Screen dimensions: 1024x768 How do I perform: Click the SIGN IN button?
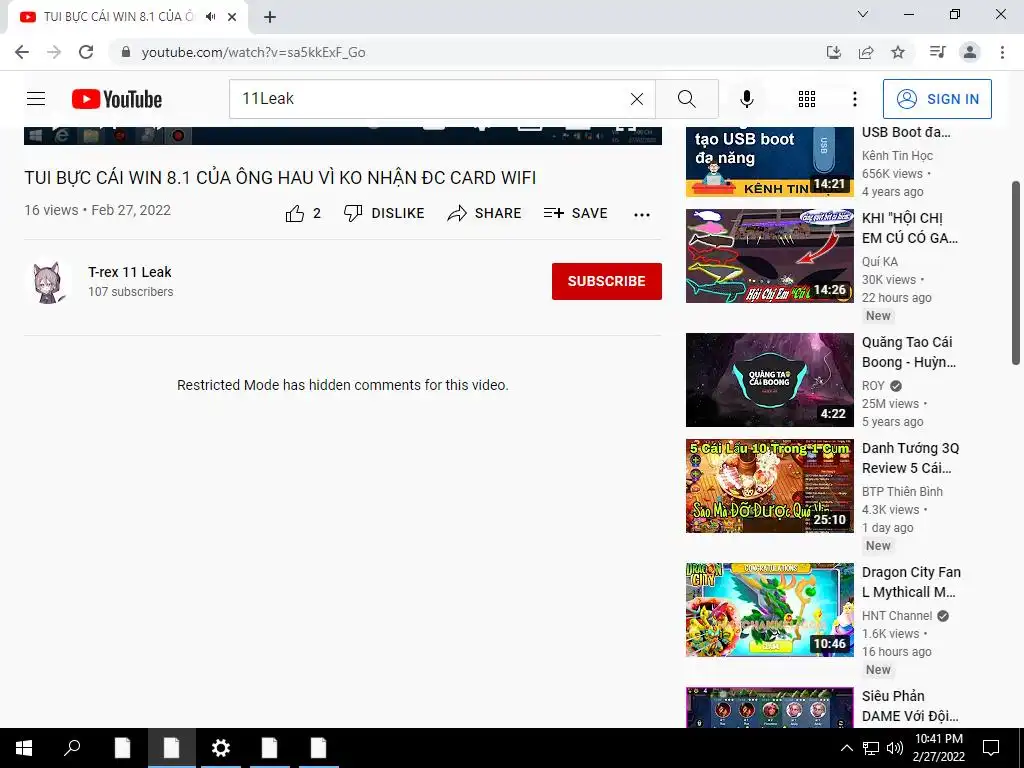[937, 99]
